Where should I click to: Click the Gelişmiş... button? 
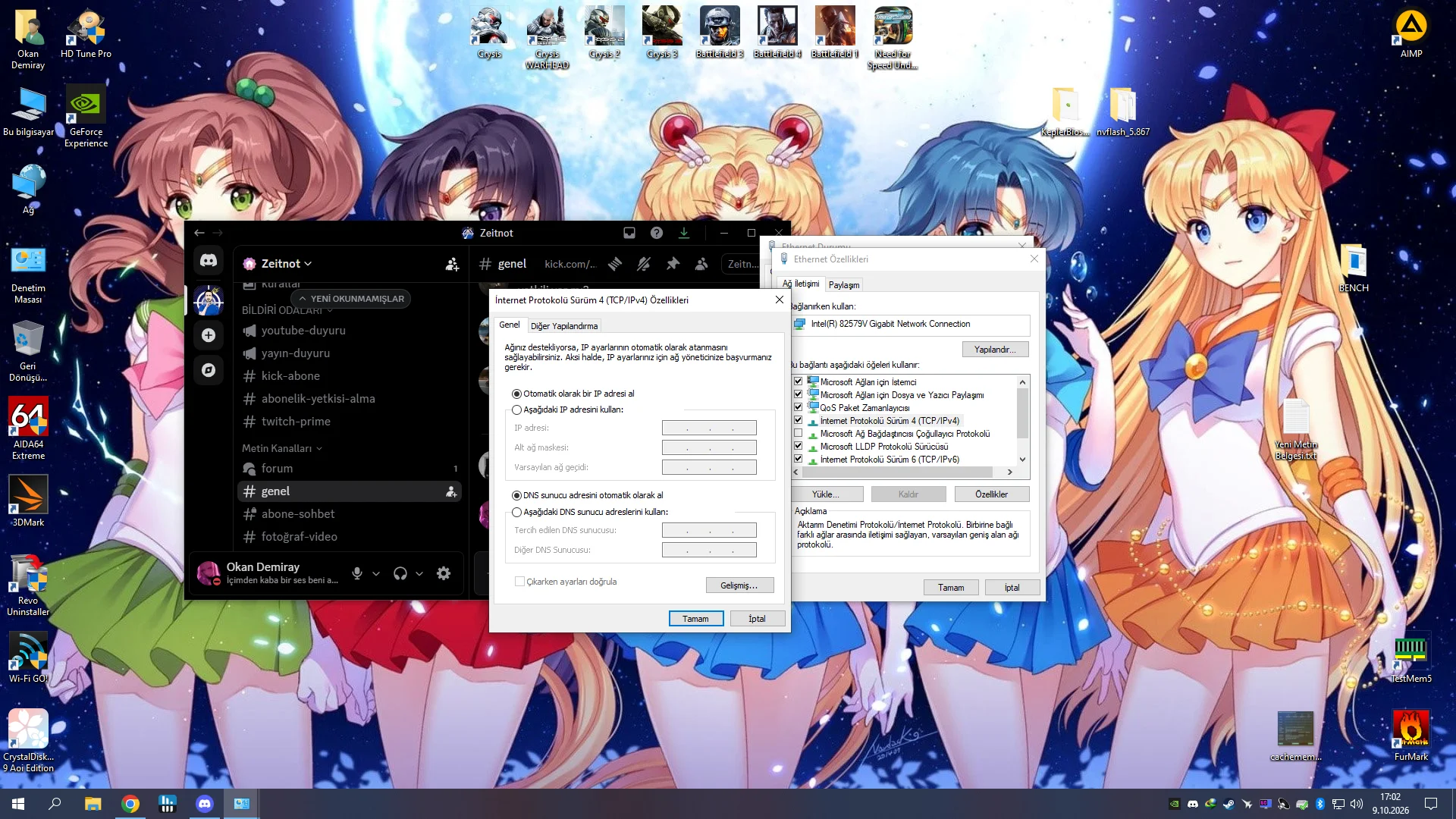739,585
